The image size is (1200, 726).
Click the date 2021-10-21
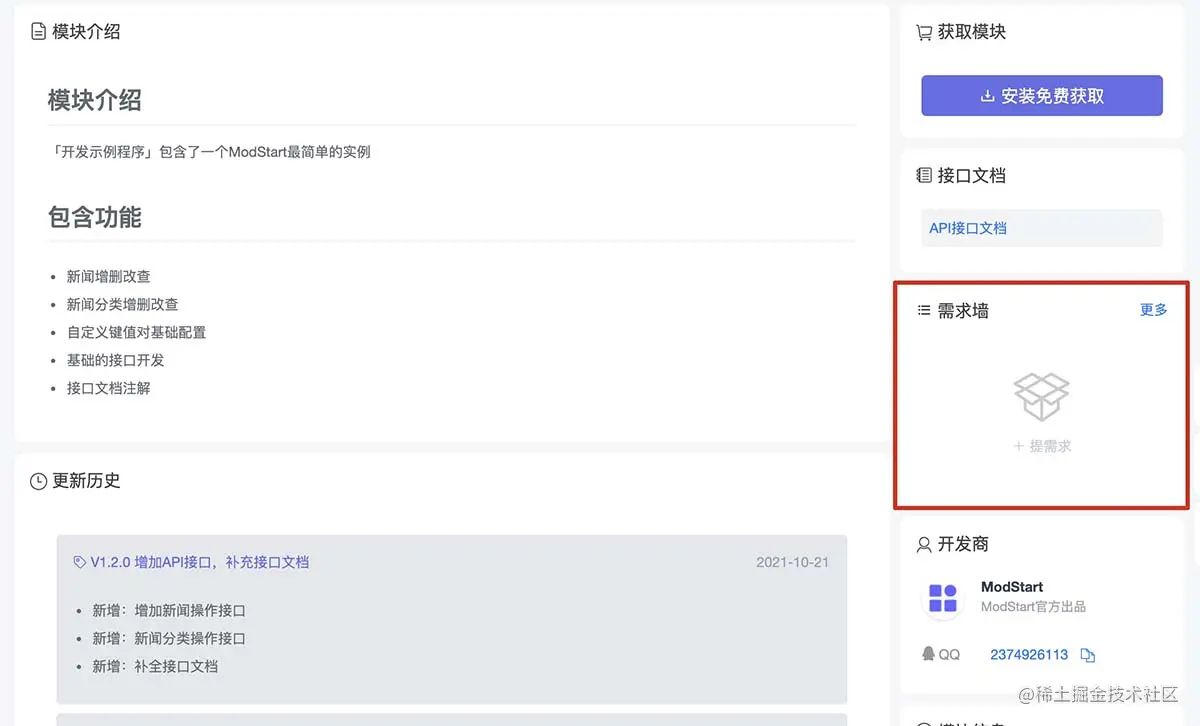(793, 562)
